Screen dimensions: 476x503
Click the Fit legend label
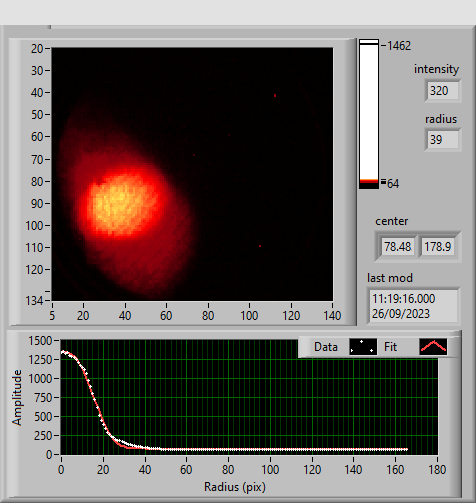390,347
